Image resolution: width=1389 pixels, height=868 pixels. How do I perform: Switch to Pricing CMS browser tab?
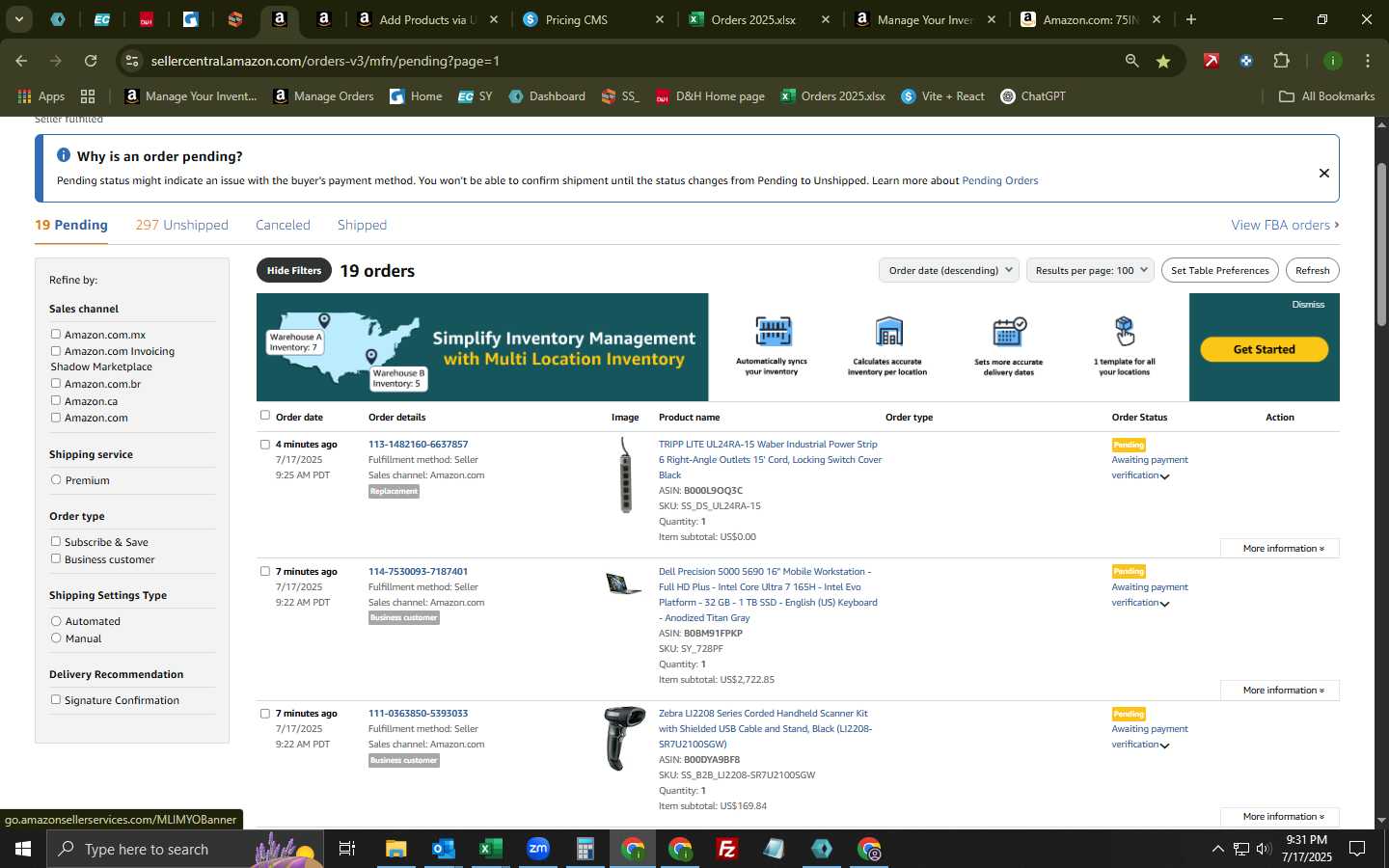[x=593, y=19]
